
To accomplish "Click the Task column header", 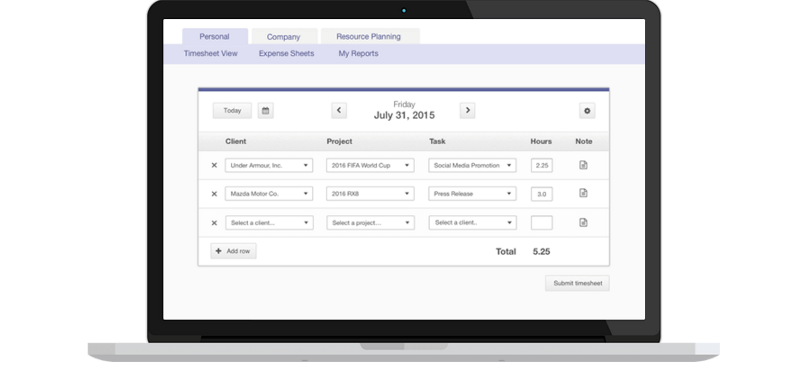I will pyautogui.click(x=437, y=141).
